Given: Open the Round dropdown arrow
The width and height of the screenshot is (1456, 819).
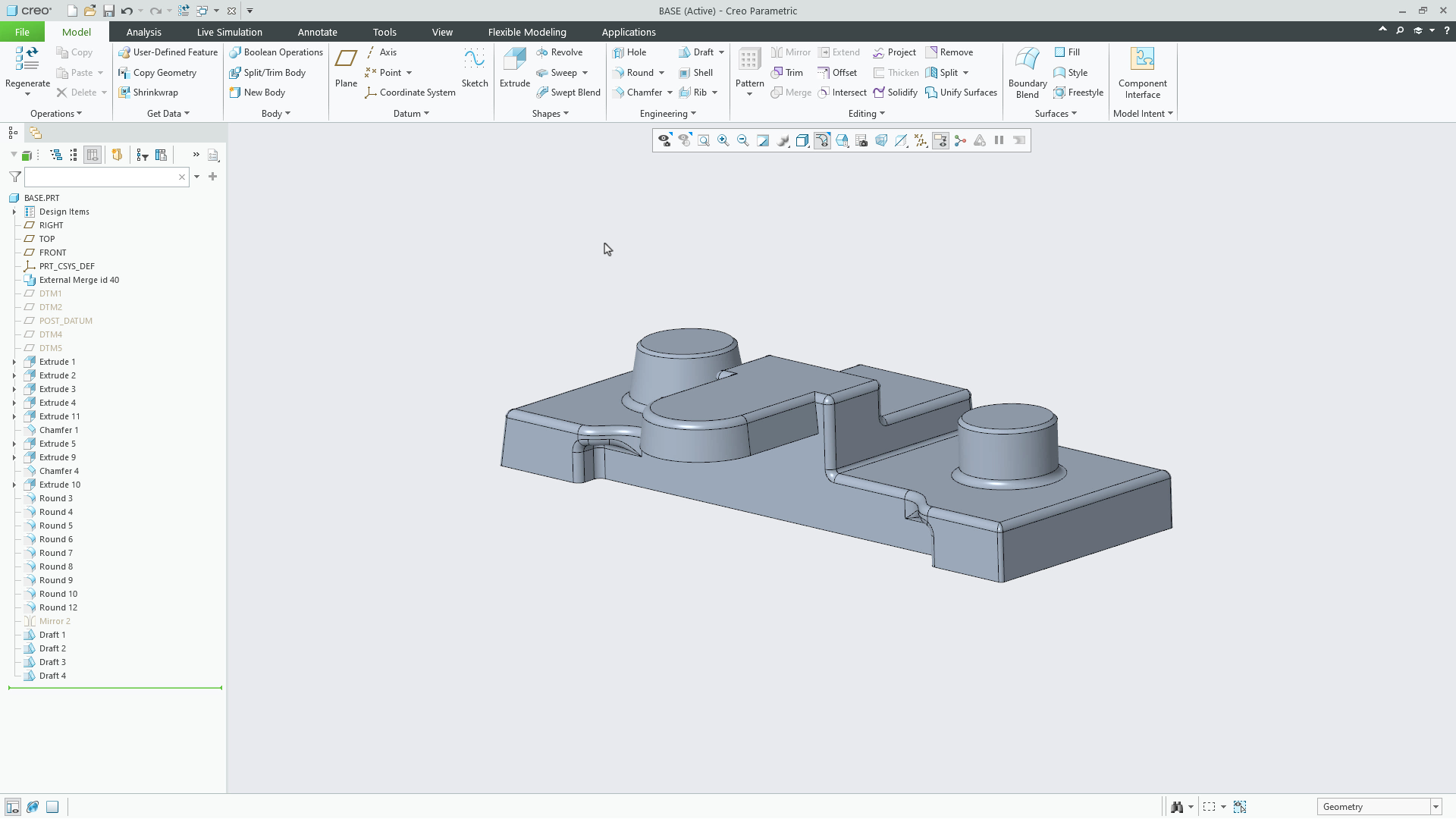Looking at the screenshot, I should pos(662,73).
